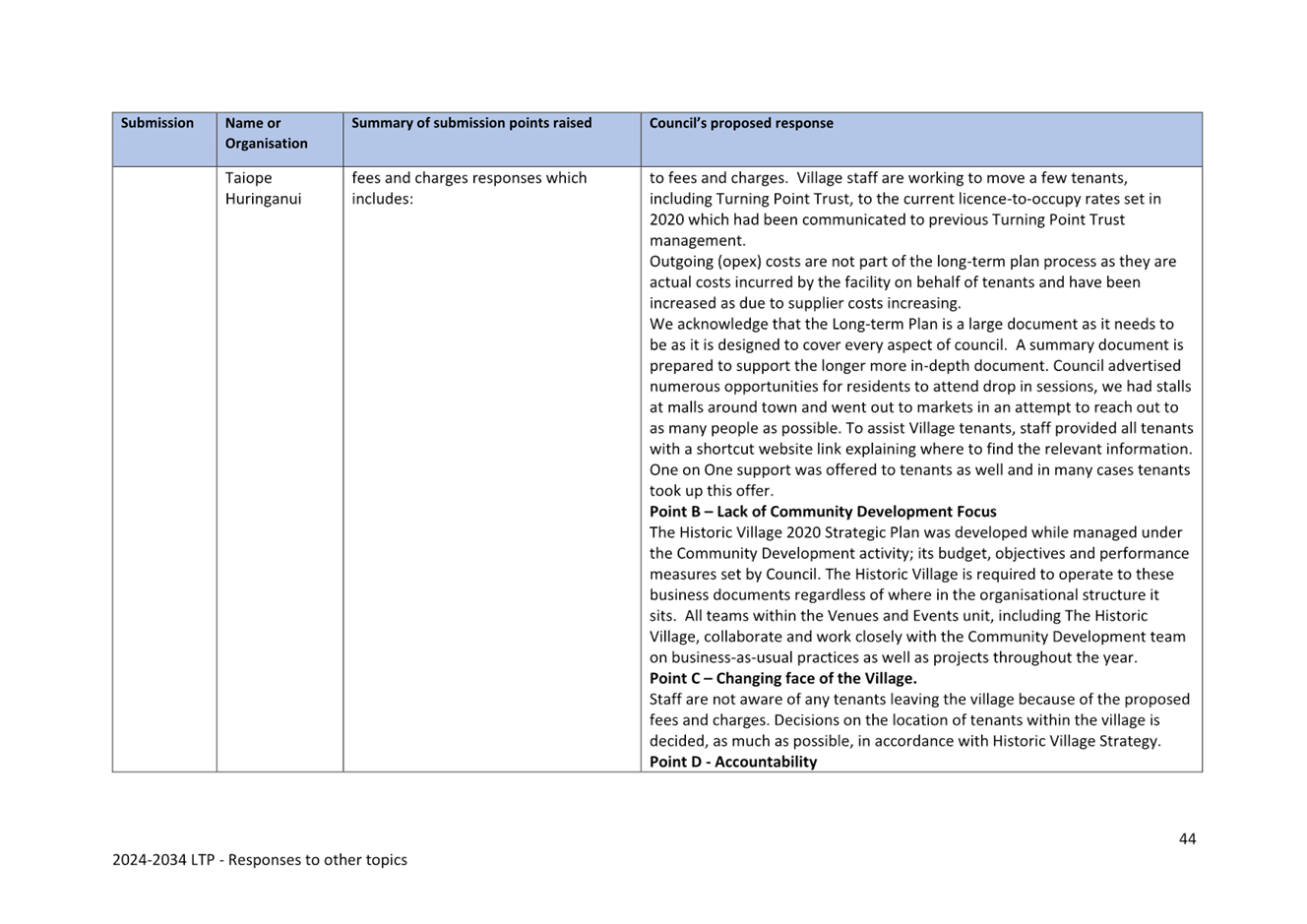The height and width of the screenshot is (924, 1307).
Task: Click the 'Point B – Lack of Community Development Focus' heading
Action: (x=823, y=512)
